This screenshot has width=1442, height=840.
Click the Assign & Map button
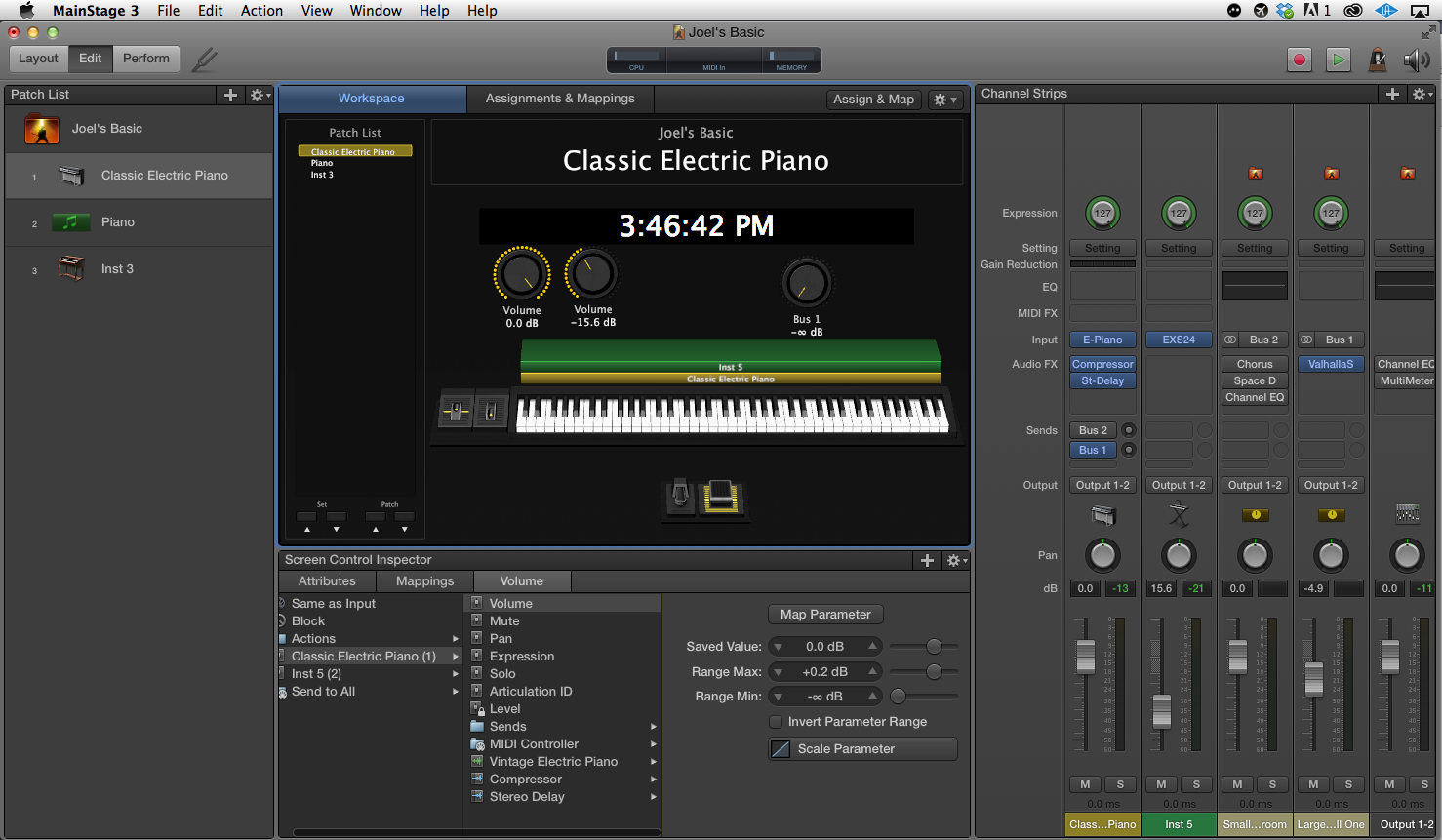pyautogui.click(x=873, y=100)
